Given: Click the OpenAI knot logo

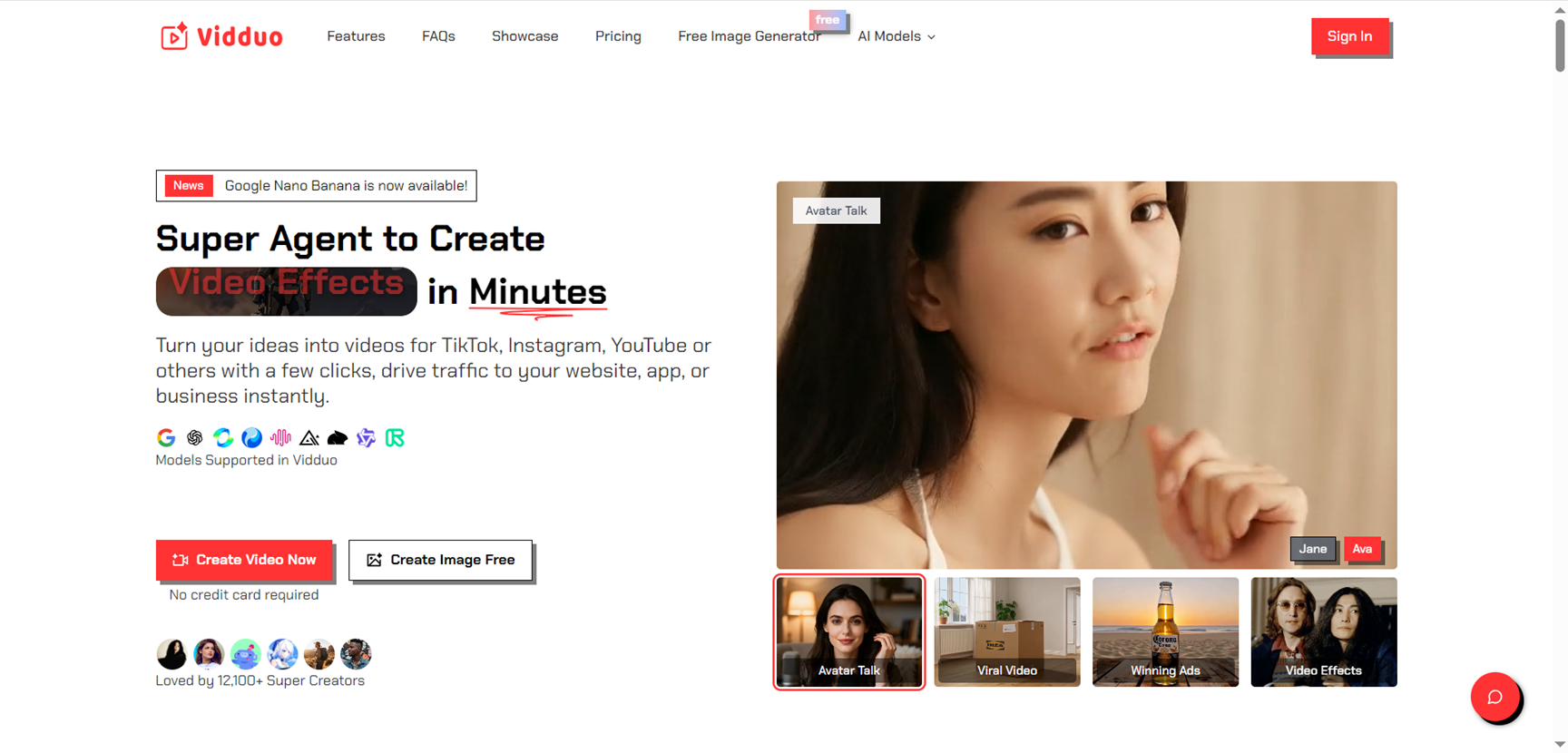Looking at the screenshot, I should click(x=194, y=438).
